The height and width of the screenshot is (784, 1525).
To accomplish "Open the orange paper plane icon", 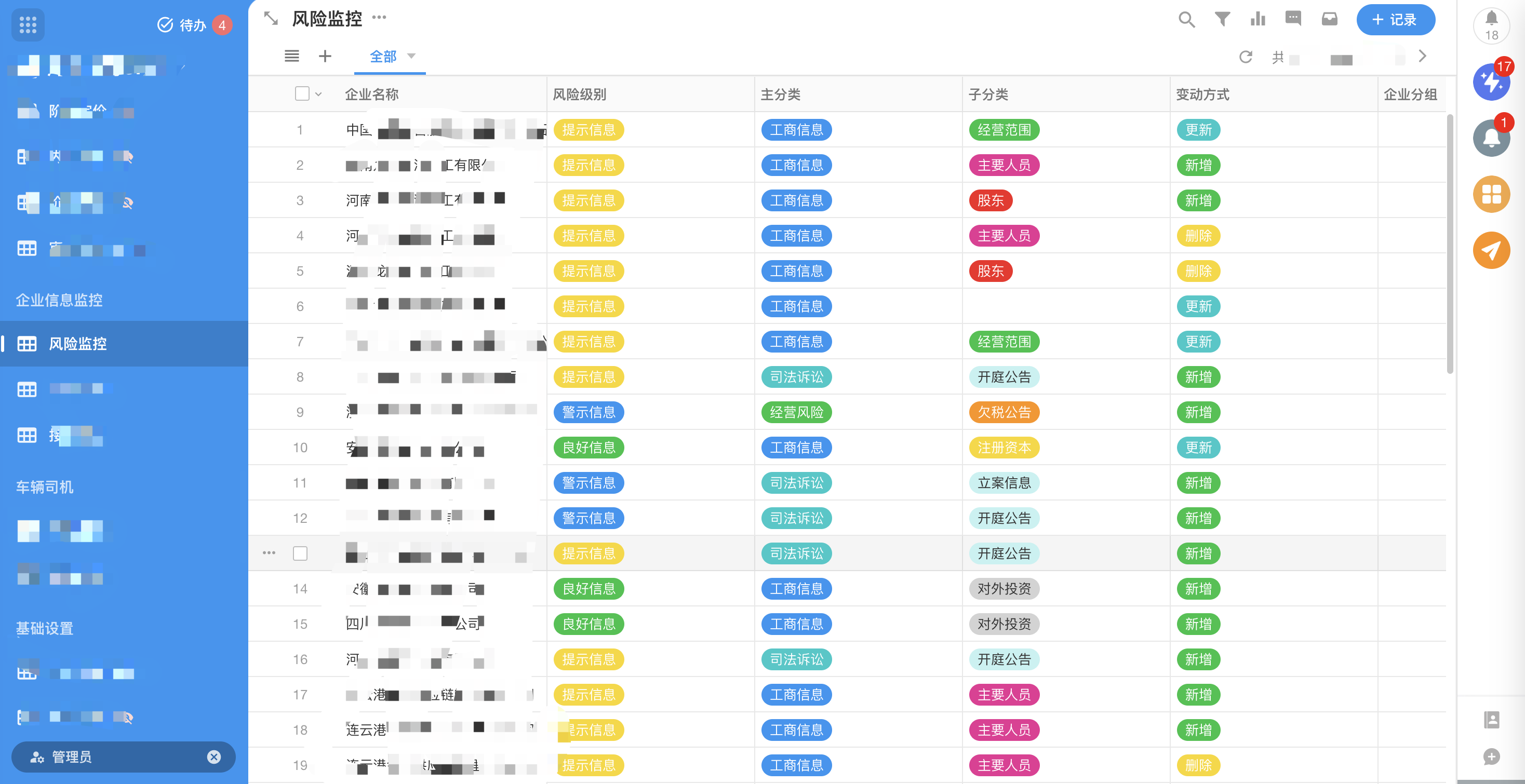I will (x=1491, y=250).
